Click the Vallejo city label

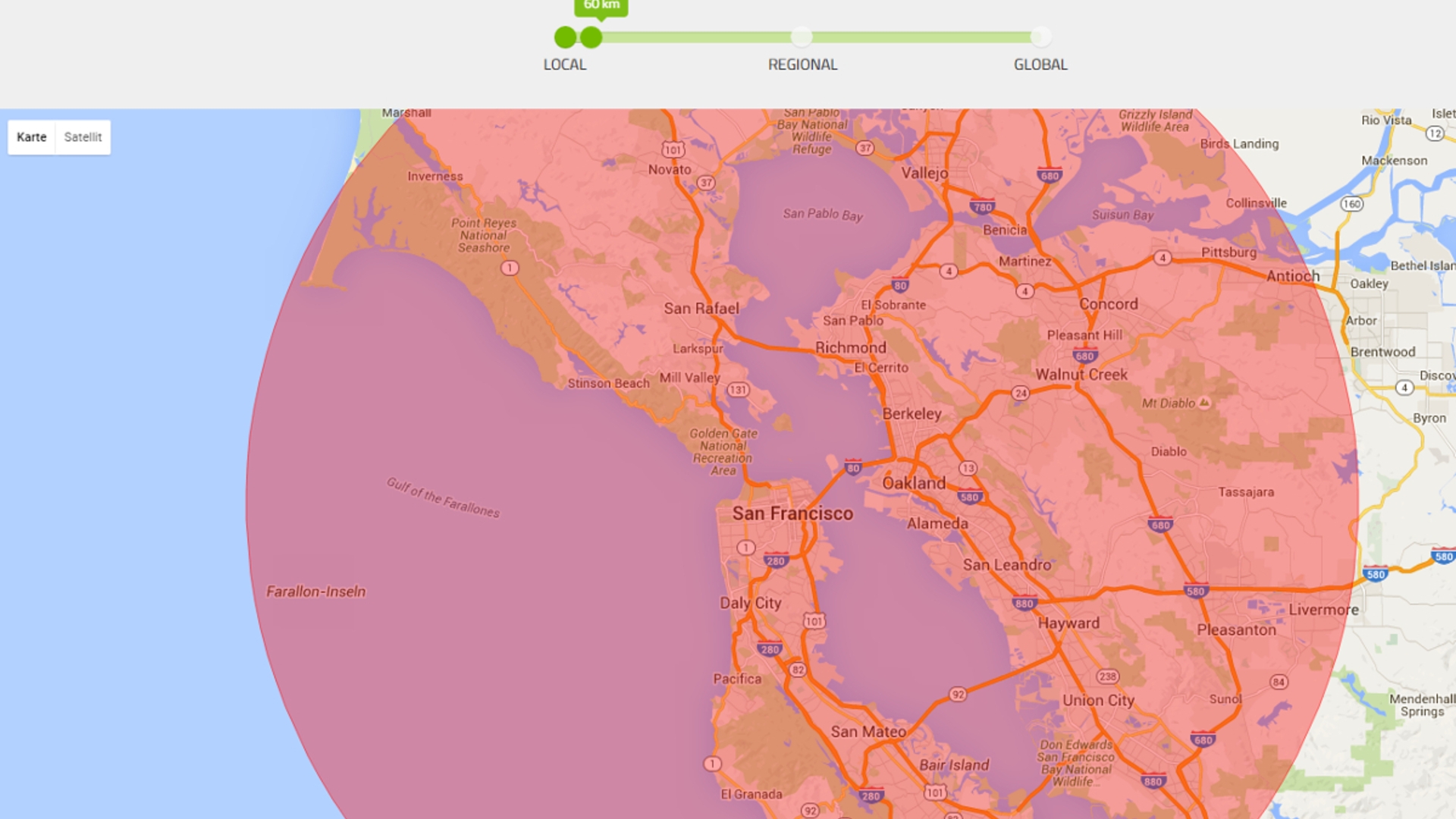click(x=924, y=173)
